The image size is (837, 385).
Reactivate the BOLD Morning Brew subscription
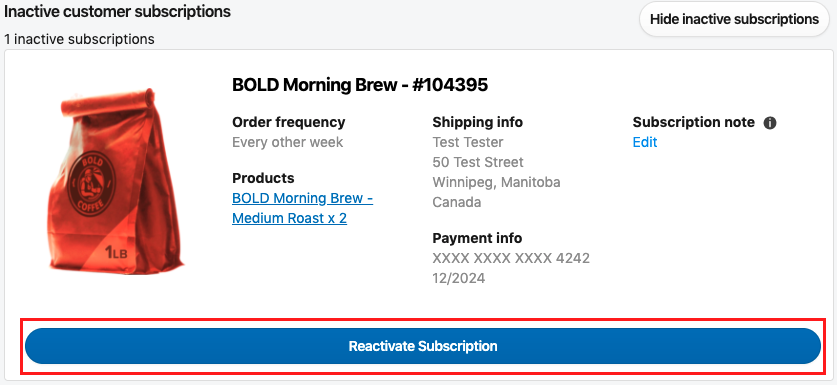[423, 346]
